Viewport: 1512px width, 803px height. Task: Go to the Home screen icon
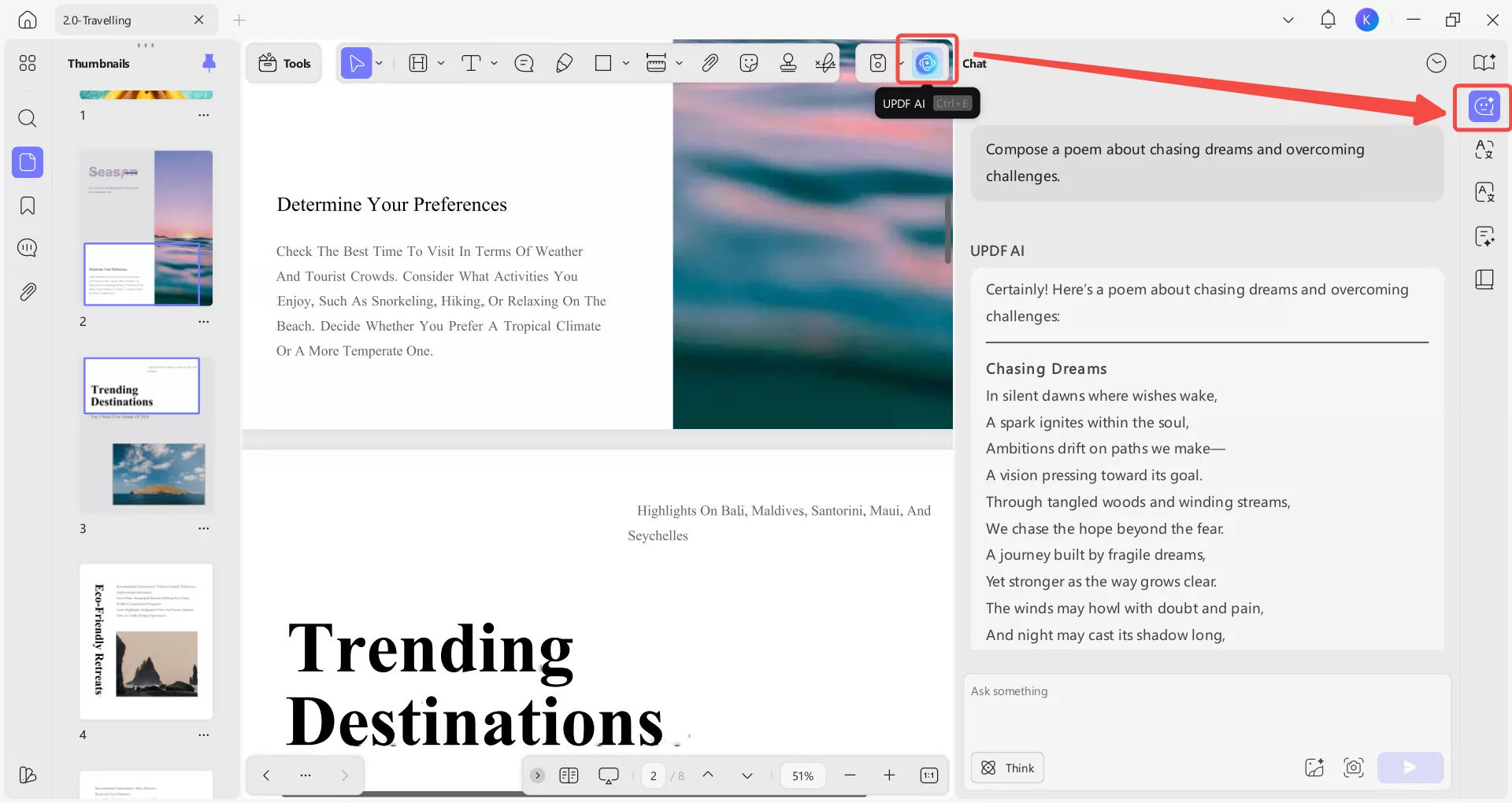tap(28, 20)
